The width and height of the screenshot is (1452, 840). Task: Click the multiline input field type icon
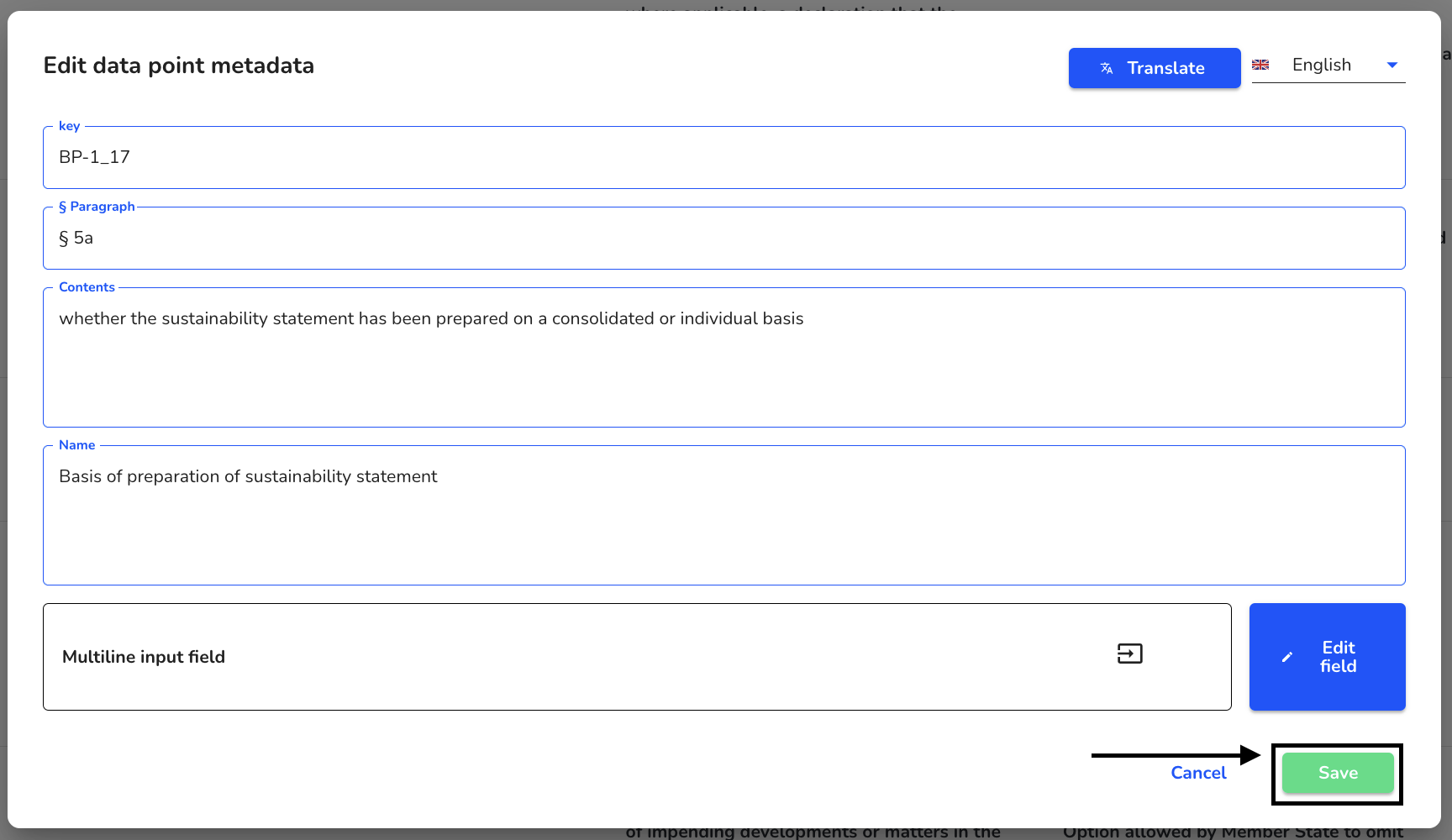[1129, 654]
